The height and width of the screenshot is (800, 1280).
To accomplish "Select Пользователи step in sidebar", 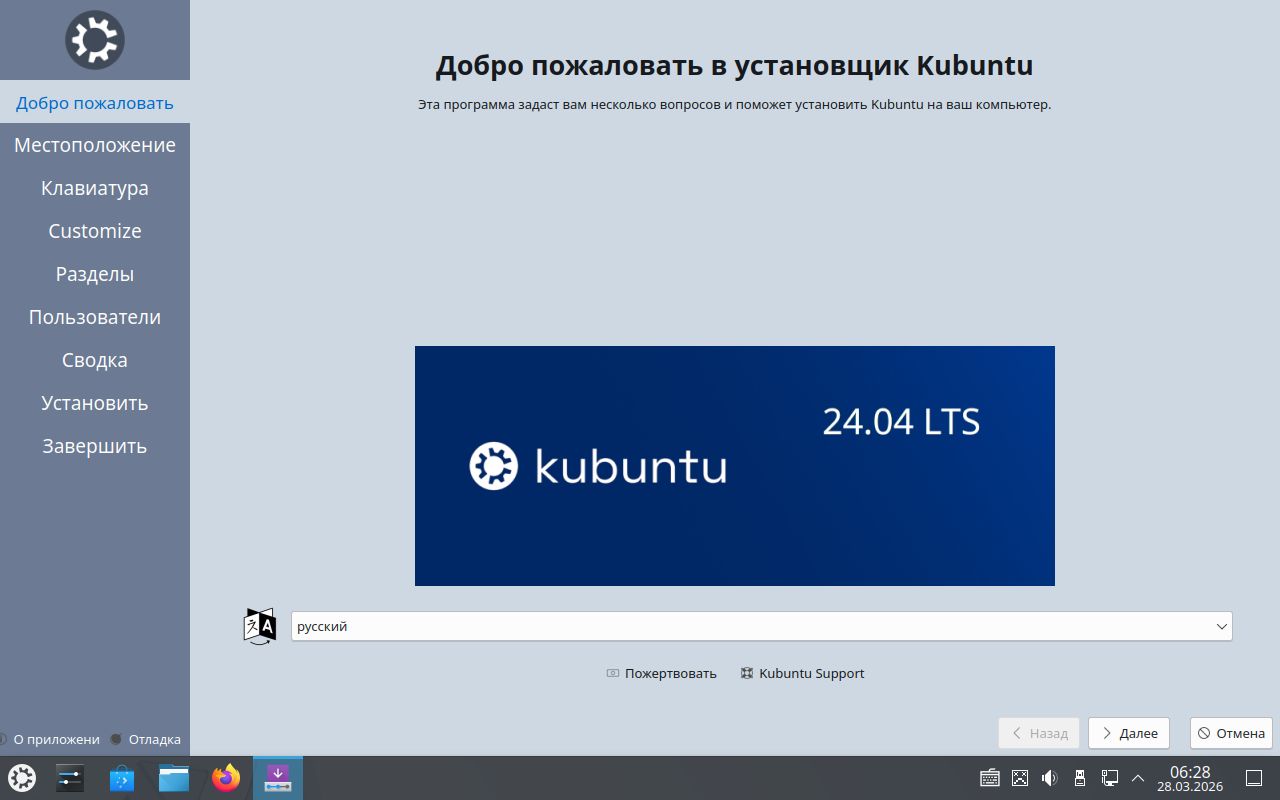I will (x=95, y=317).
